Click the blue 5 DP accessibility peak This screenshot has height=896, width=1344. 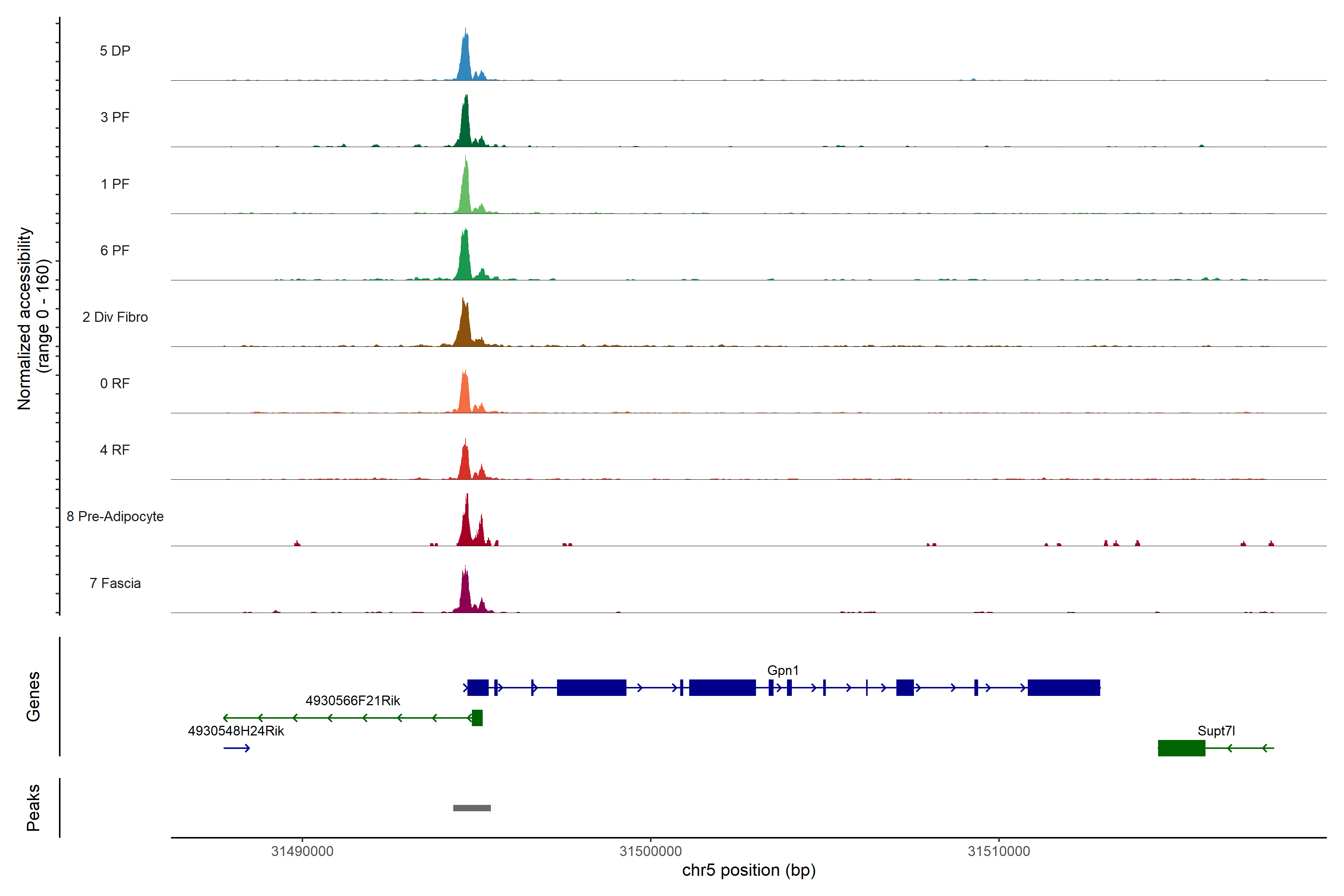(465, 60)
